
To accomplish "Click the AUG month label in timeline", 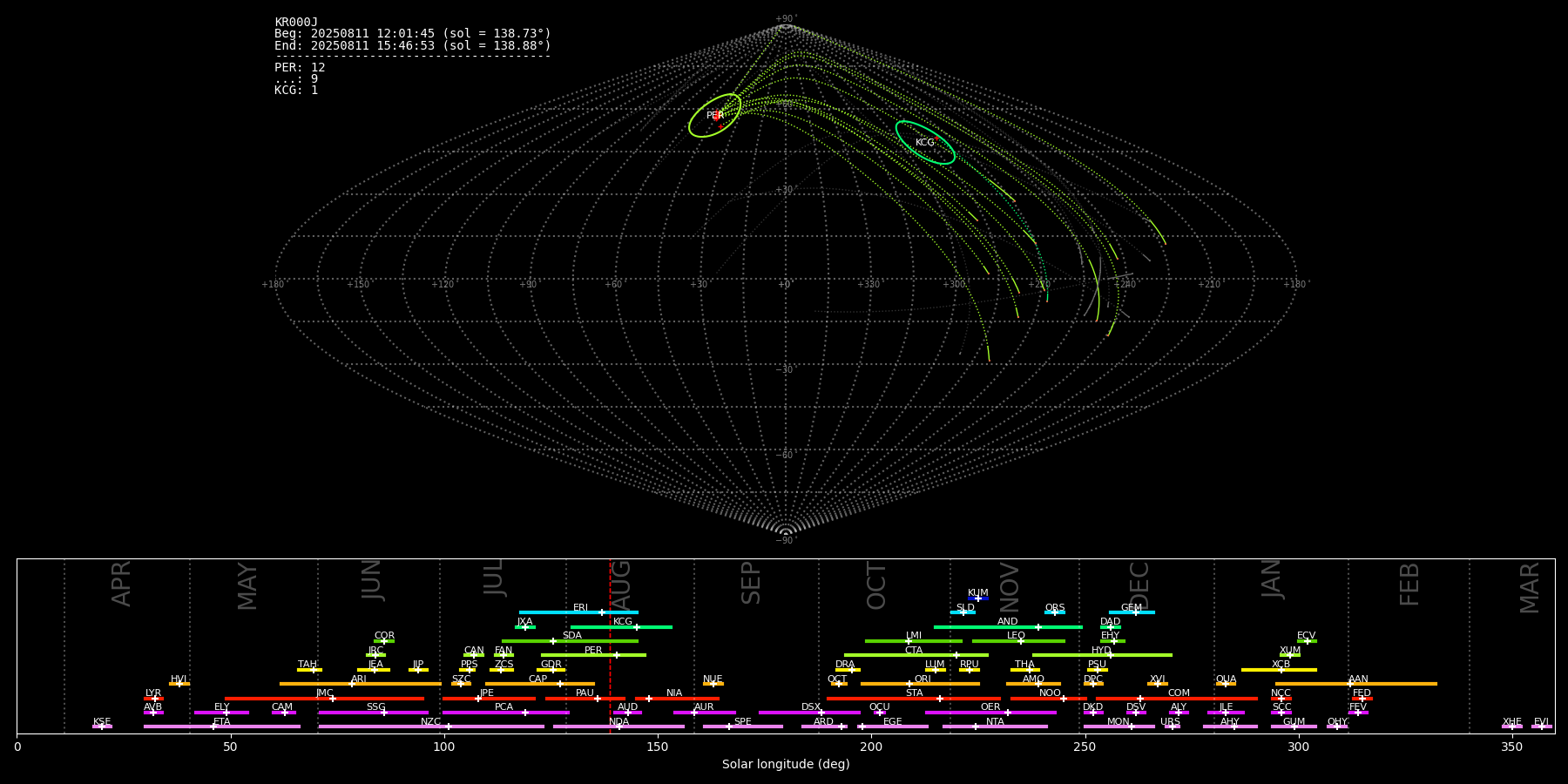I will coord(621,584).
